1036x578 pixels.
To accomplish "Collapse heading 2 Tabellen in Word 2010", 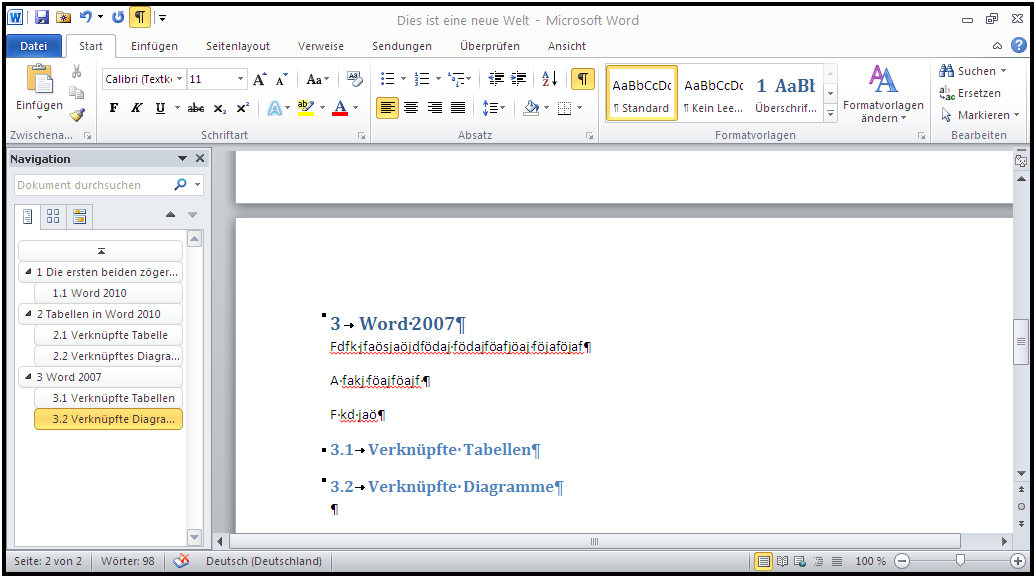I will [x=28, y=314].
